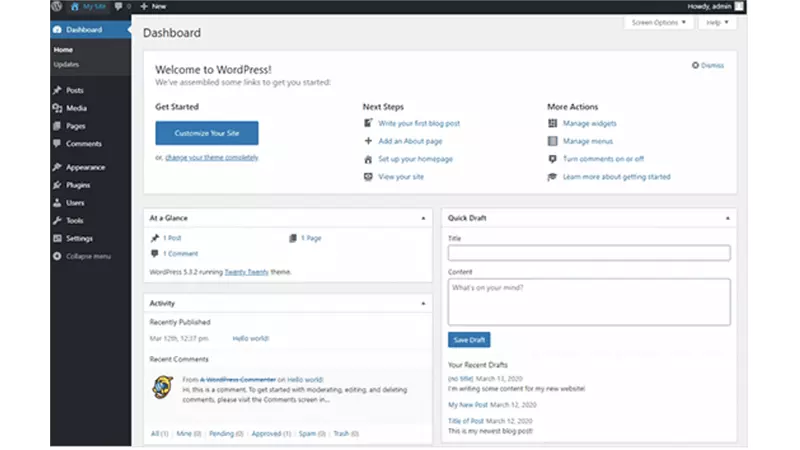Click the Quick Draft Title field
Image resolution: width=800 pixels, height=450 pixels.
pos(589,253)
